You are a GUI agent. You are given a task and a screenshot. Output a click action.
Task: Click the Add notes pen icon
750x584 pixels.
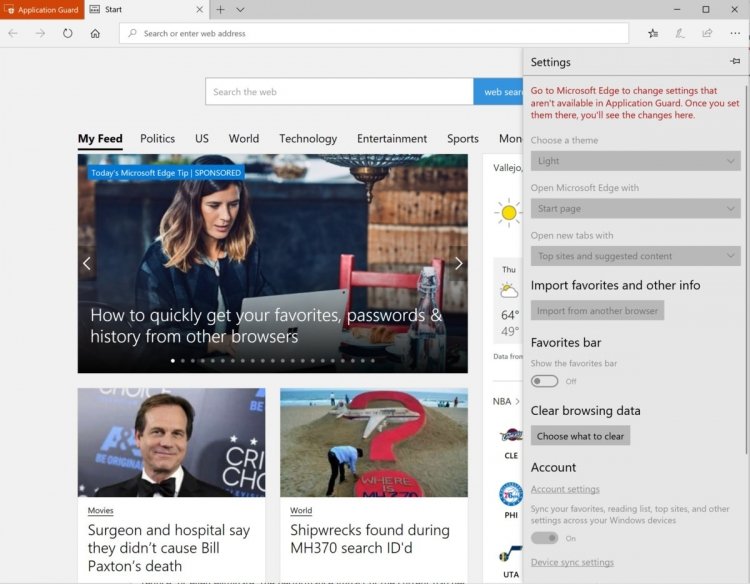(680, 33)
